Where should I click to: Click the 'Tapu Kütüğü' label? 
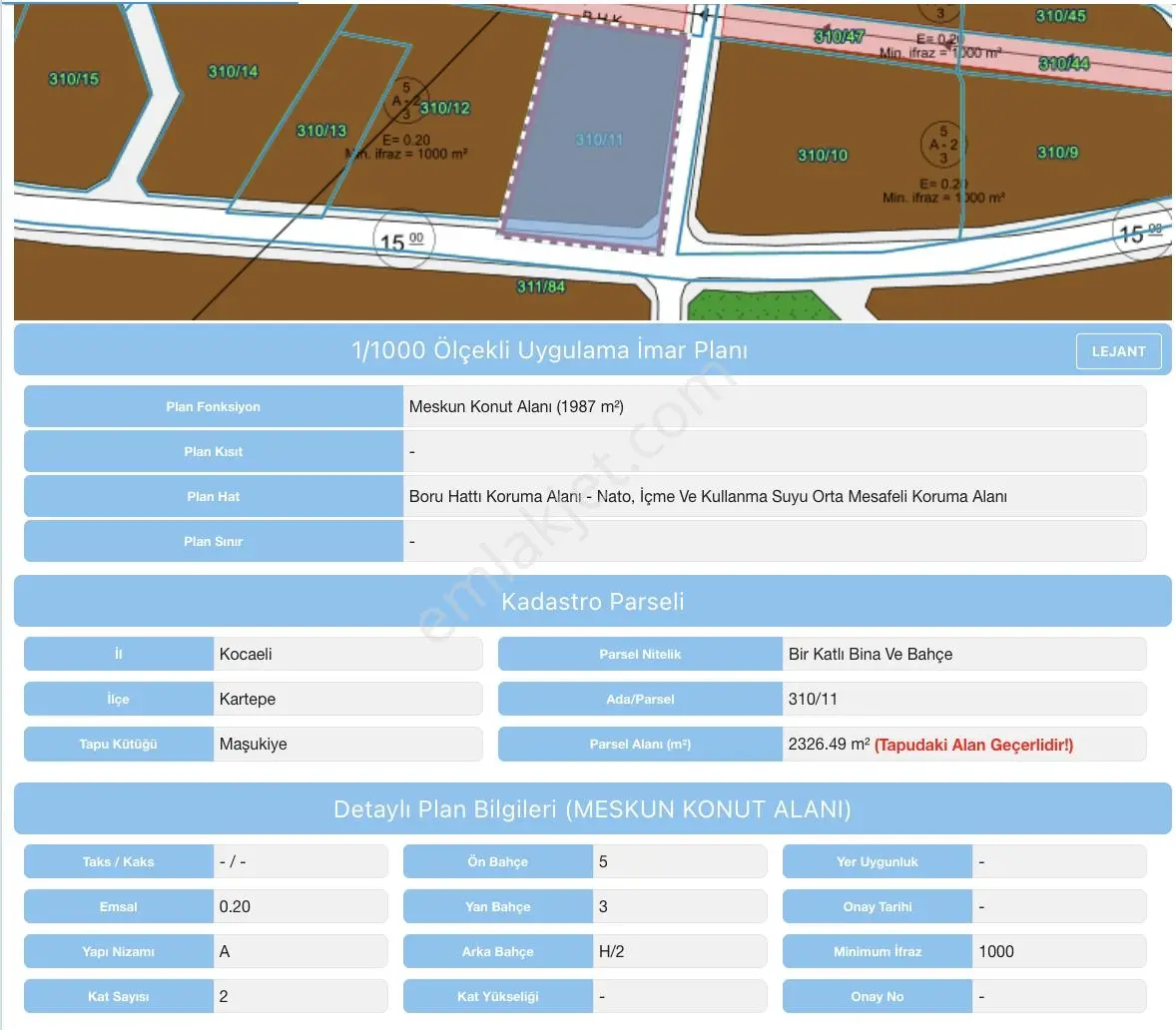[119, 744]
